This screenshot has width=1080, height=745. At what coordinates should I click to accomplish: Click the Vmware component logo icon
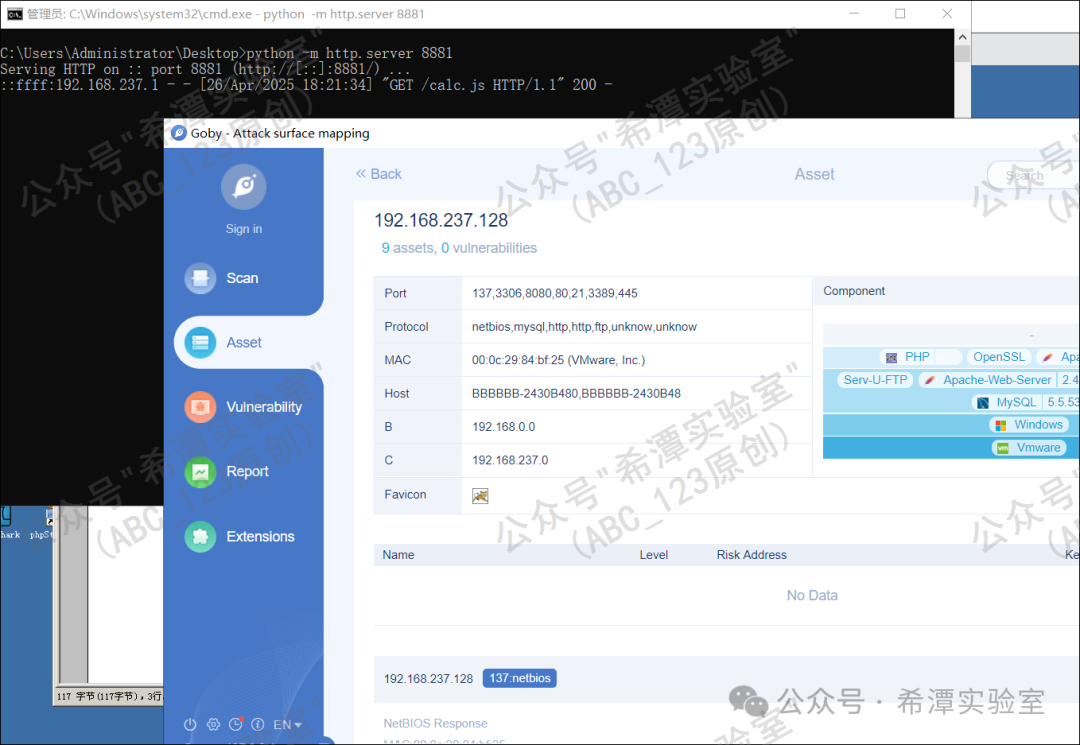pos(1003,448)
